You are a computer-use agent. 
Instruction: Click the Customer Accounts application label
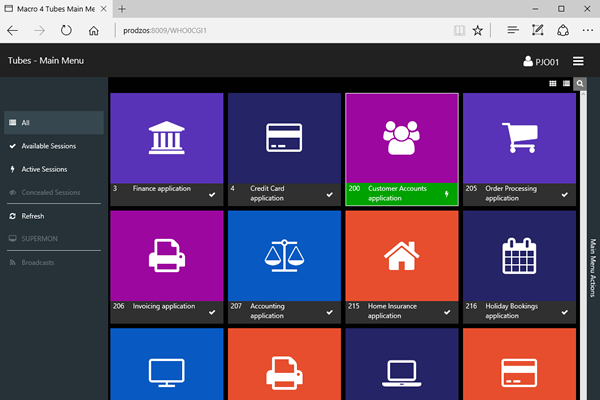tap(397, 193)
